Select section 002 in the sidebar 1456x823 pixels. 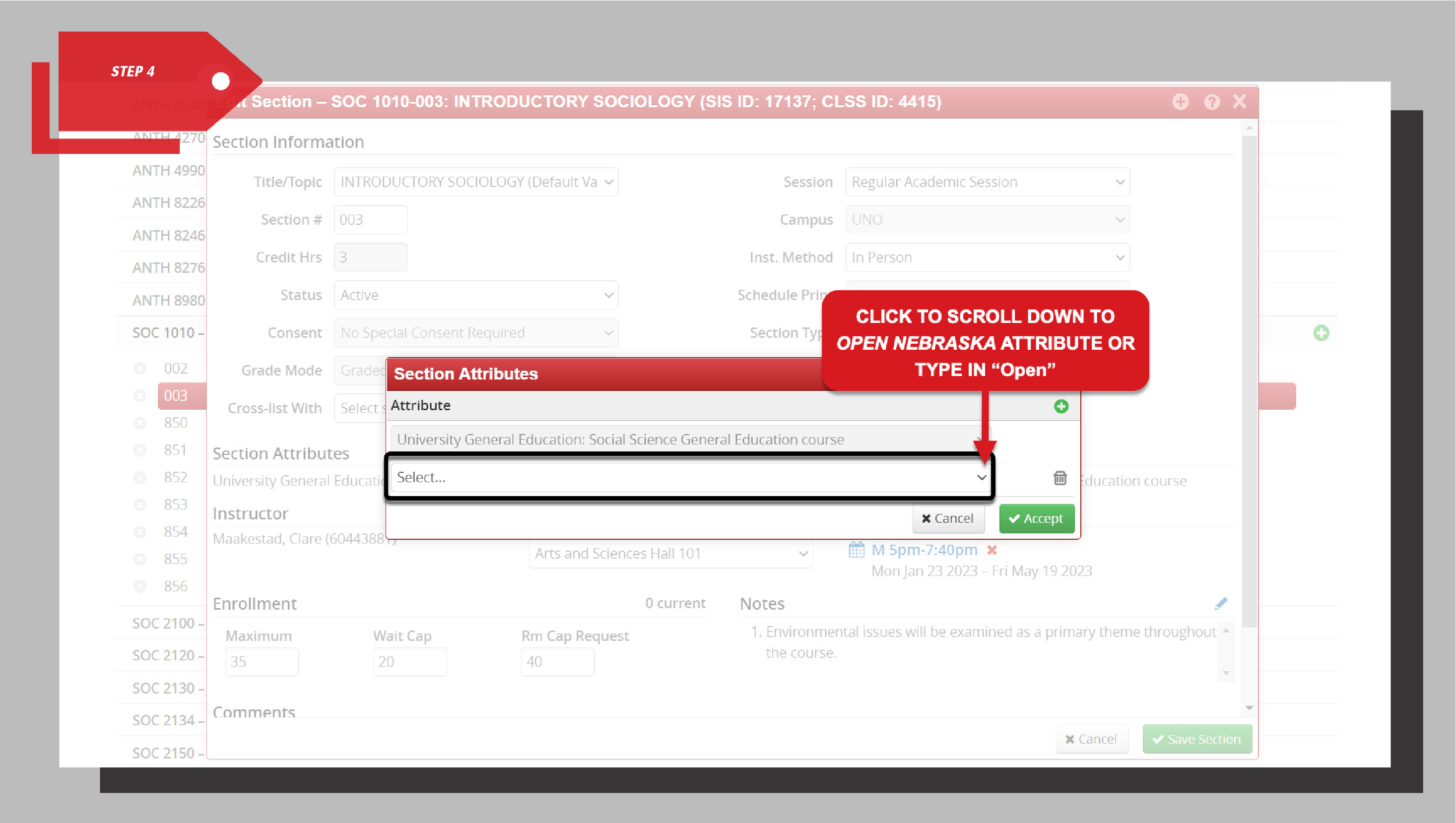pyautogui.click(x=176, y=368)
